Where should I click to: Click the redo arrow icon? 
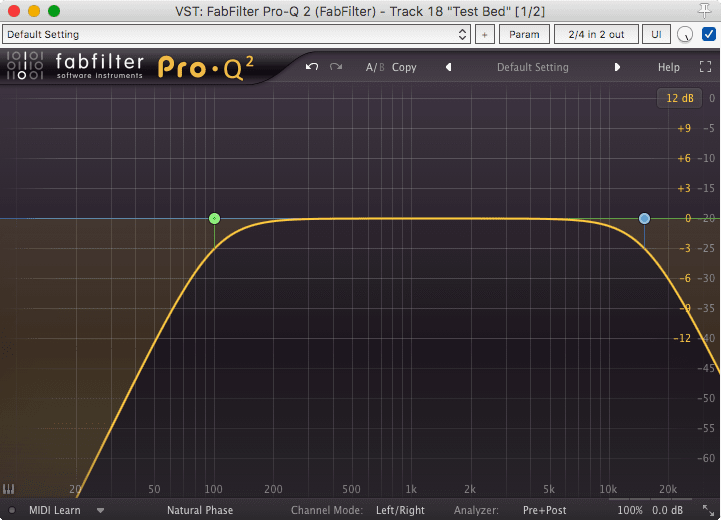pos(336,67)
